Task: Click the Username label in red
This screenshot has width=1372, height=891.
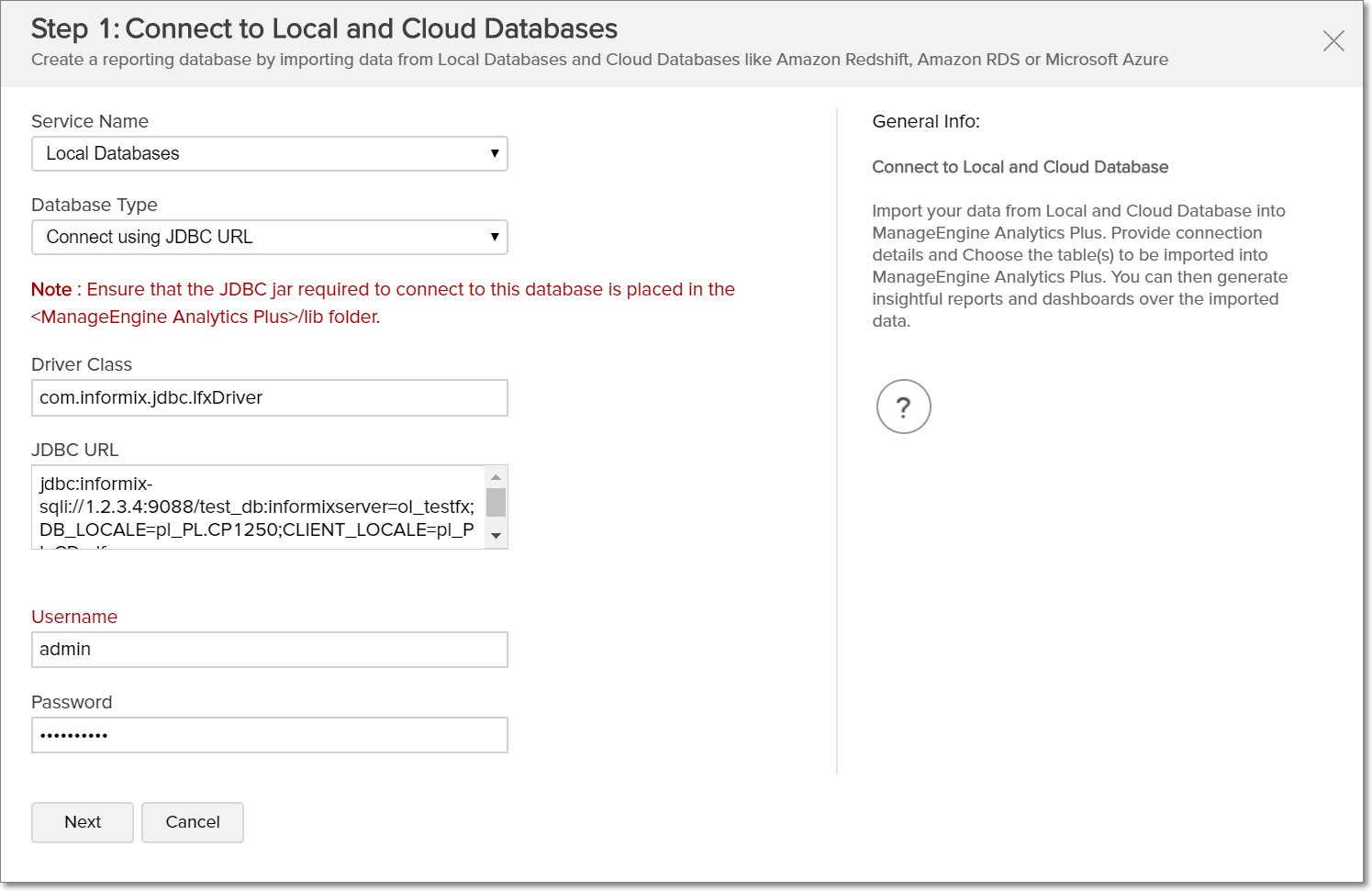Action: click(74, 617)
